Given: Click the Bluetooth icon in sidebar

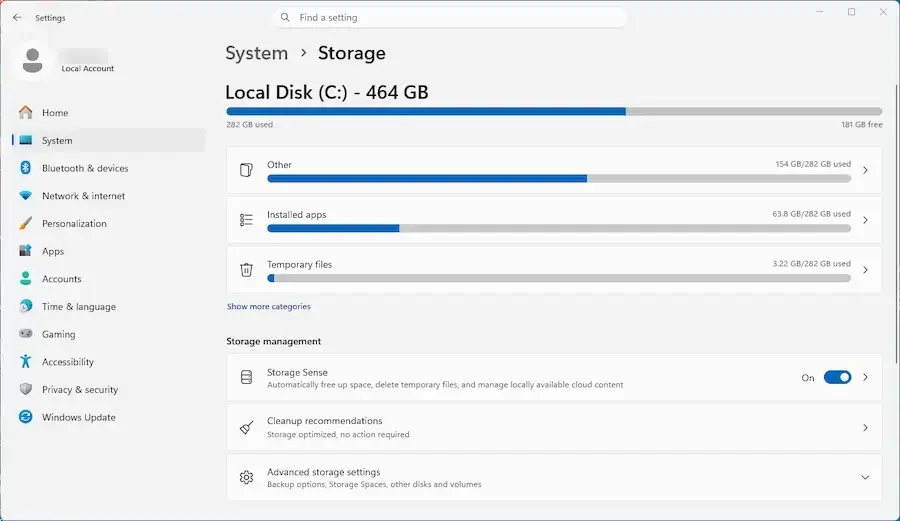Looking at the screenshot, I should coord(25,168).
